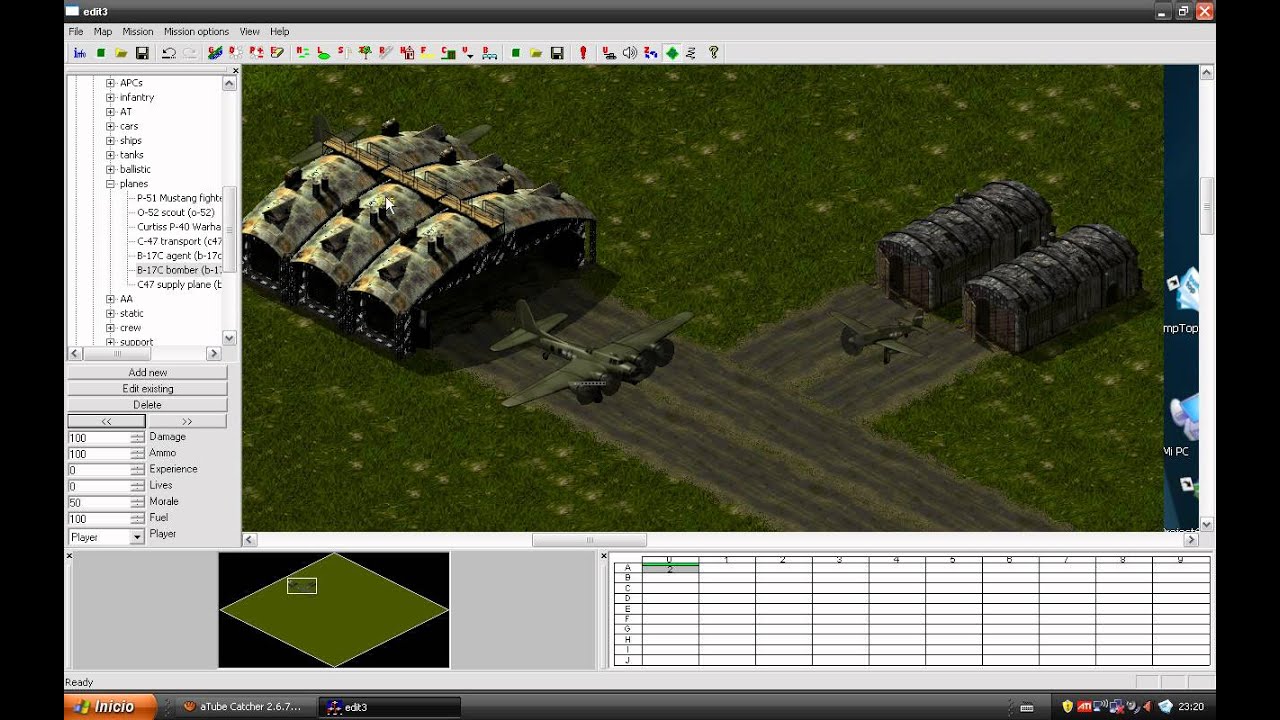Click the second green square toolbar icon
This screenshot has height=720, width=1280.
[515, 52]
